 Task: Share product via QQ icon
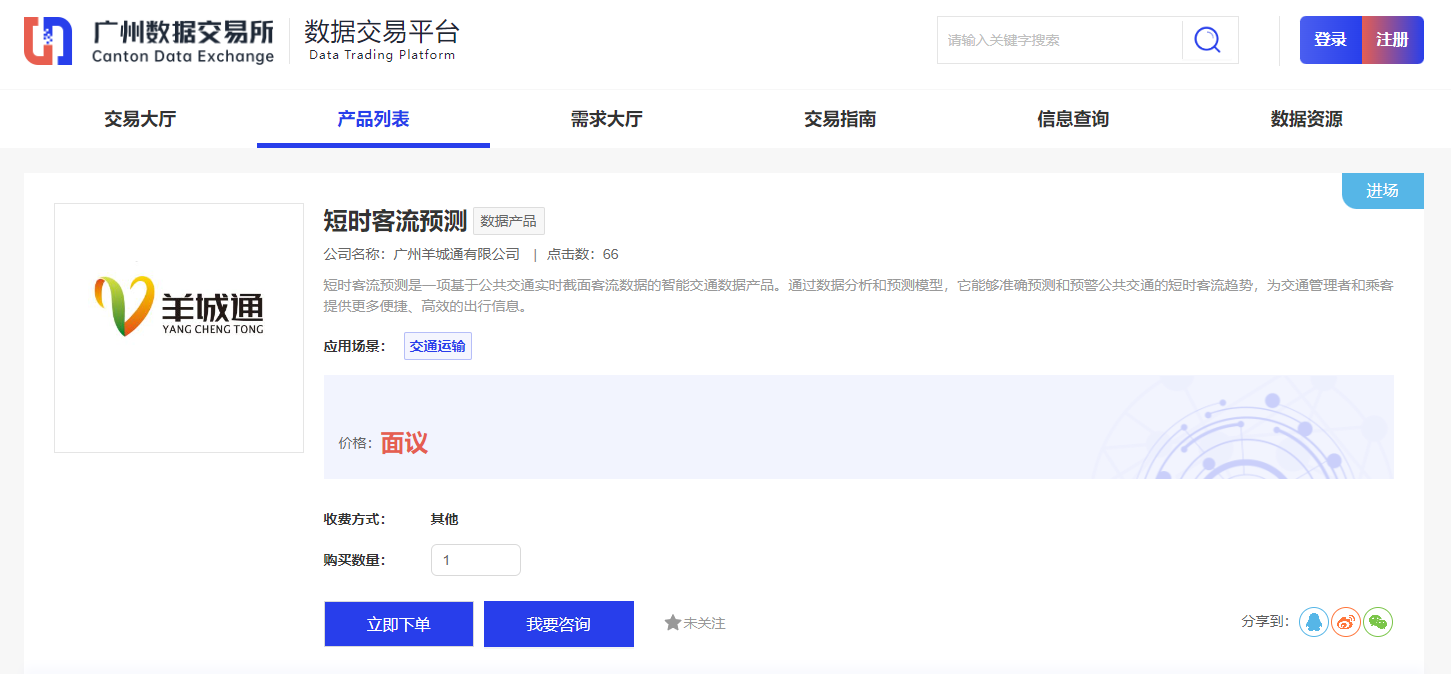1314,622
